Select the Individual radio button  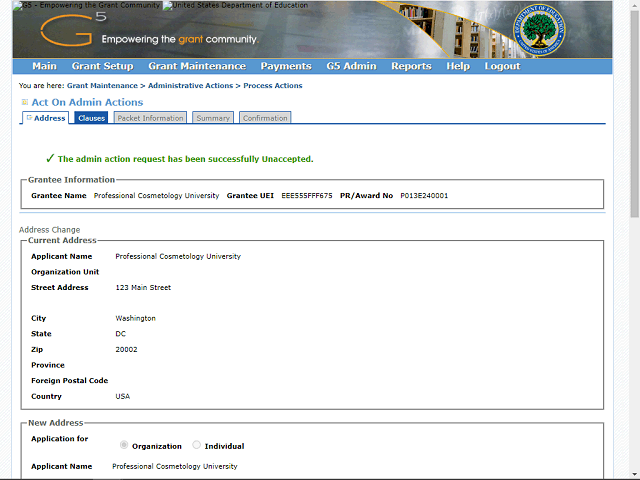pyautogui.click(x=196, y=446)
